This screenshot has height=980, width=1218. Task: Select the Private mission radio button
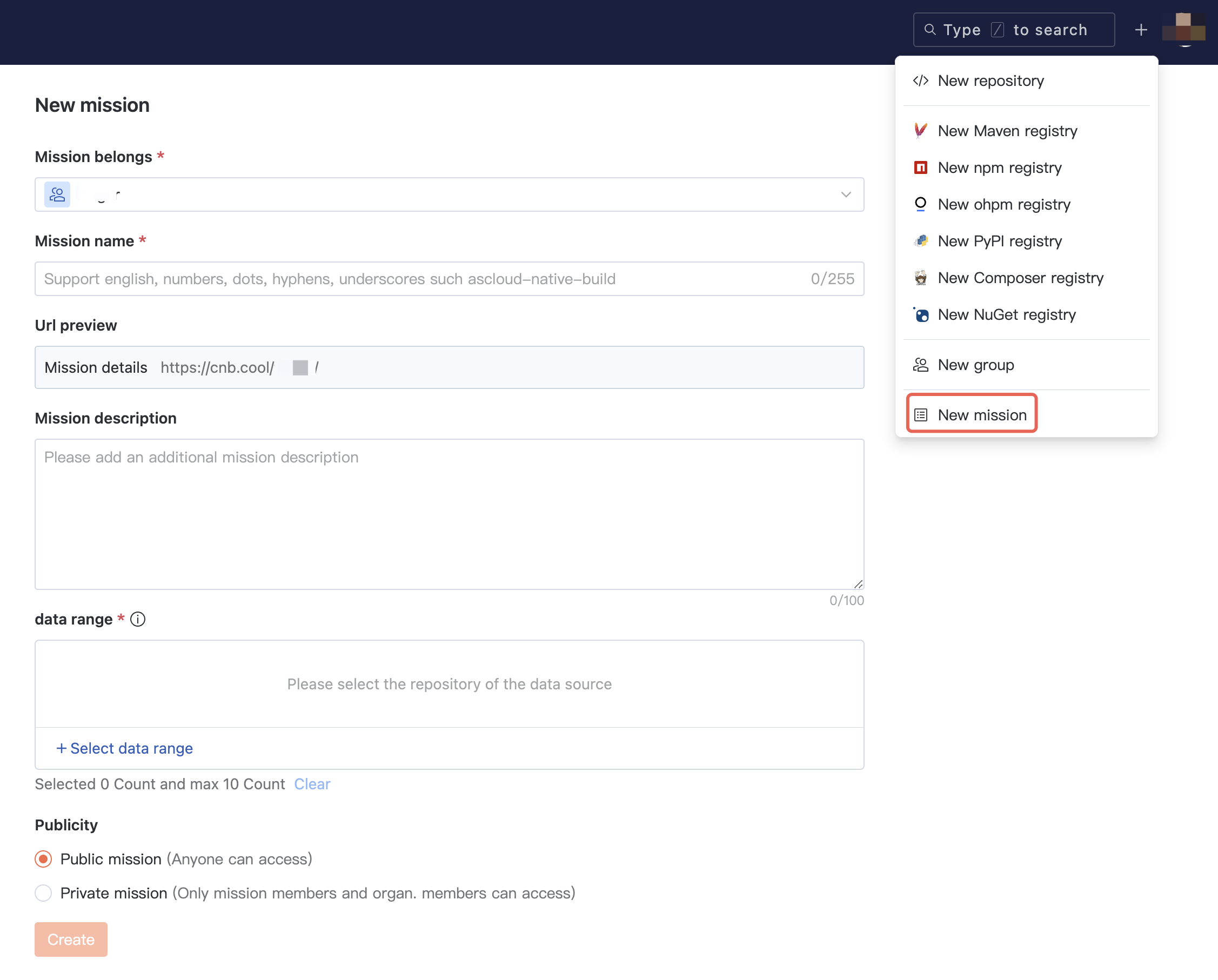[x=43, y=893]
